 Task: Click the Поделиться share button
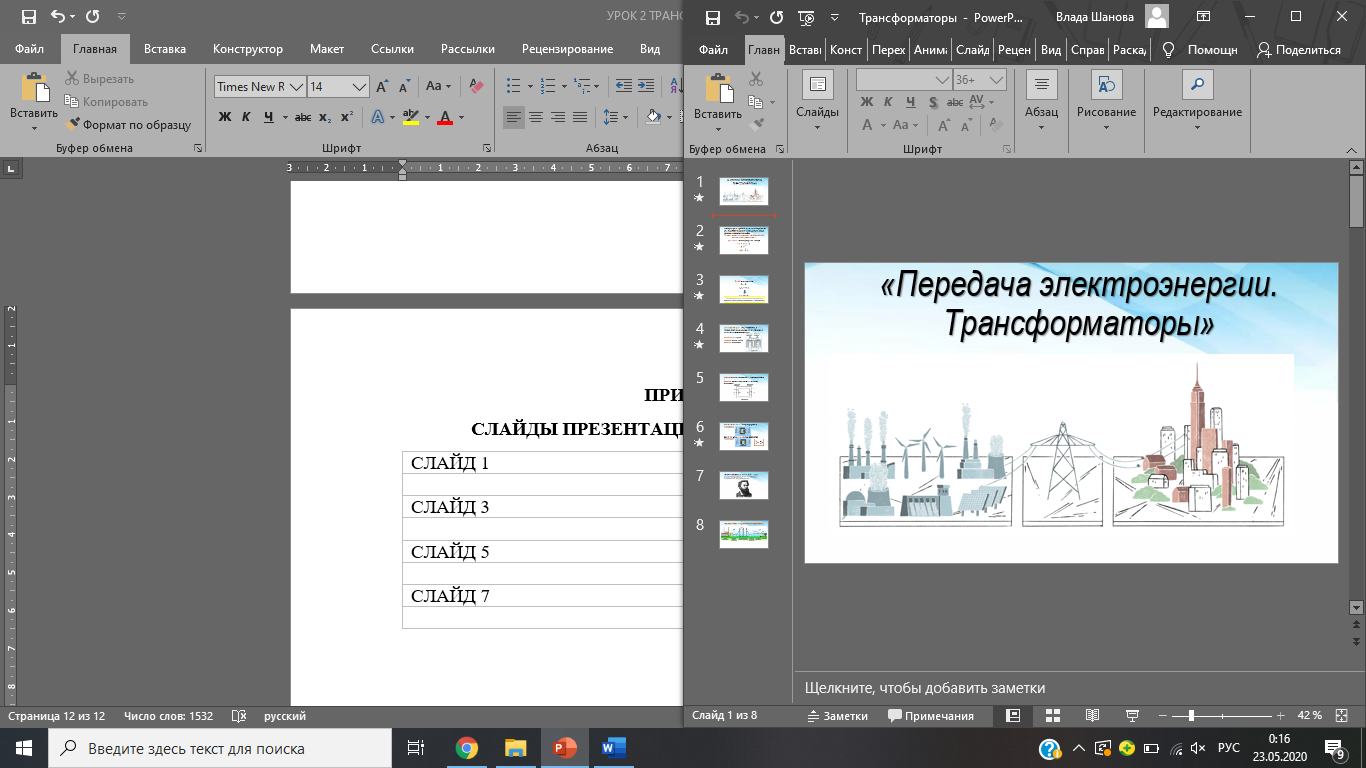point(1299,49)
